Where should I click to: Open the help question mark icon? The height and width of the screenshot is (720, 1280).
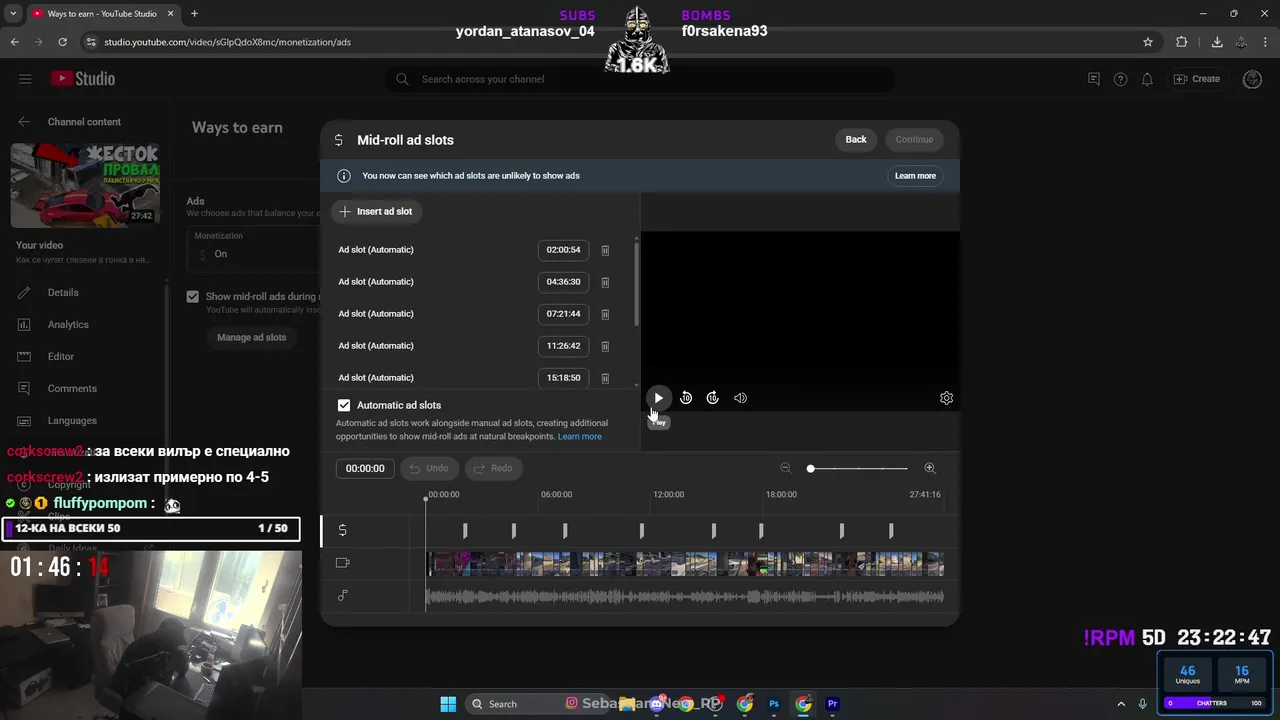pyautogui.click(x=1120, y=79)
